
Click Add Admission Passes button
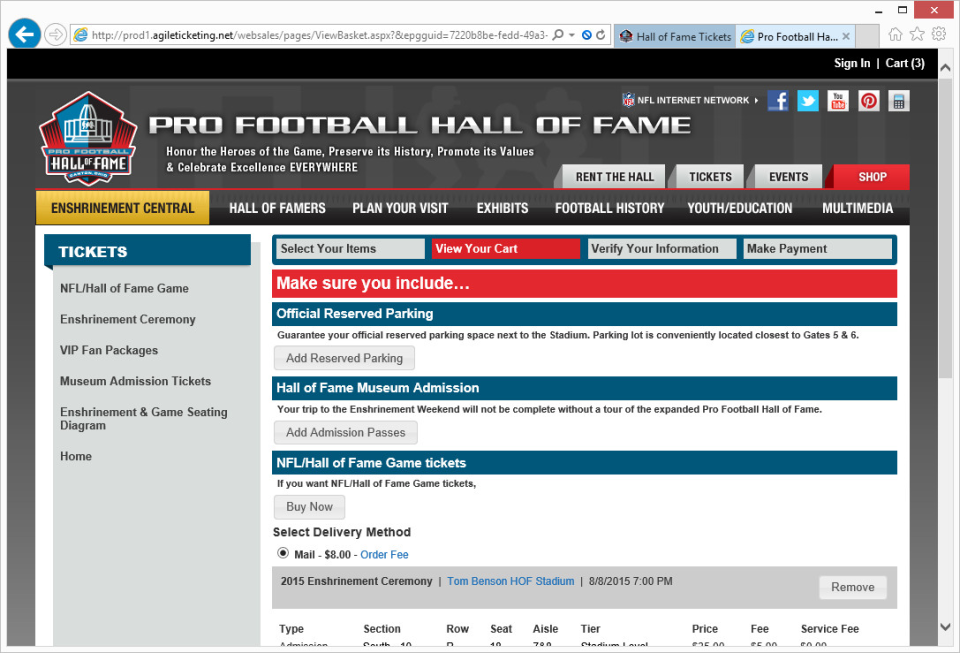pyautogui.click(x=345, y=433)
